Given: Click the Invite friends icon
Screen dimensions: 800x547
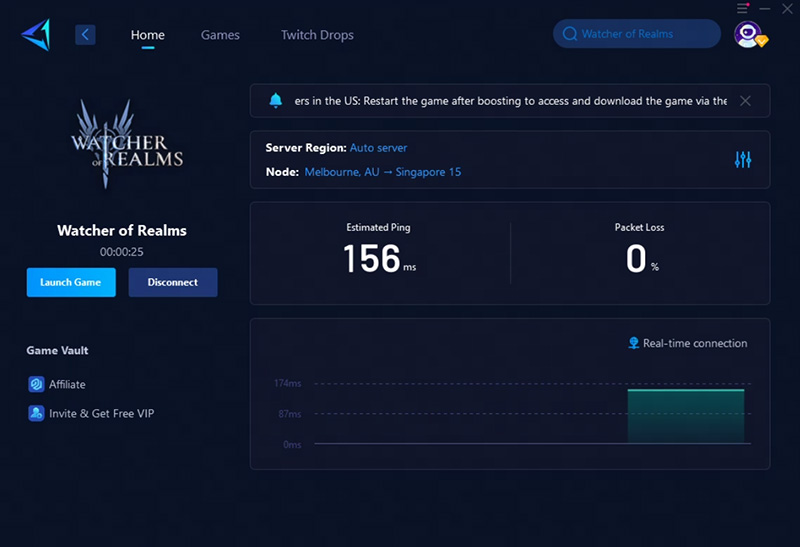Looking at the screenshot, I should (x=36, y=413).
